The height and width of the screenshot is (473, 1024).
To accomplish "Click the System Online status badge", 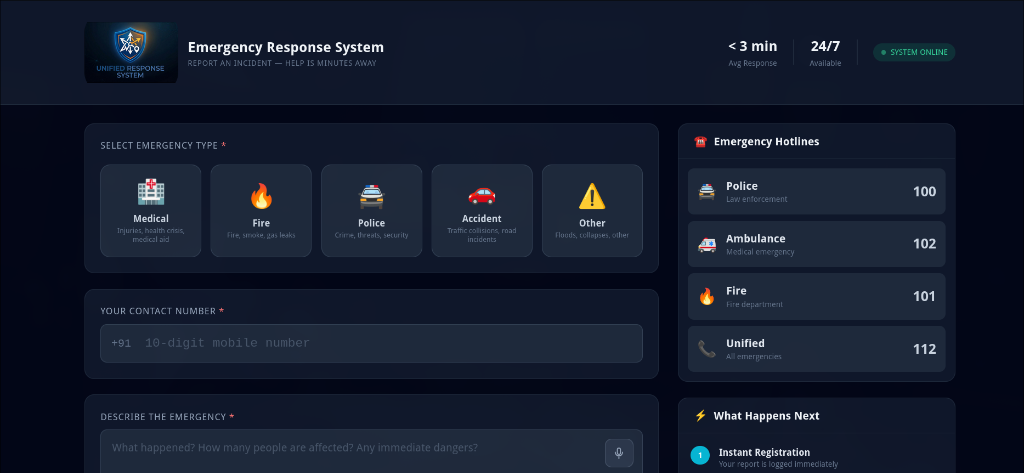I will click(x=914, y=52).
